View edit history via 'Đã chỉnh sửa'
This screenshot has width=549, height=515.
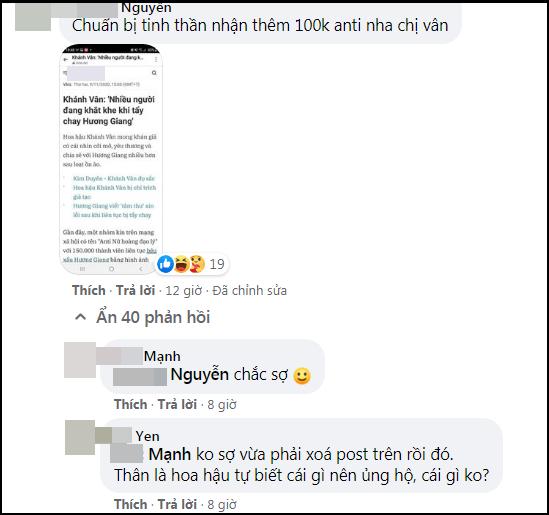coord(250,290)
